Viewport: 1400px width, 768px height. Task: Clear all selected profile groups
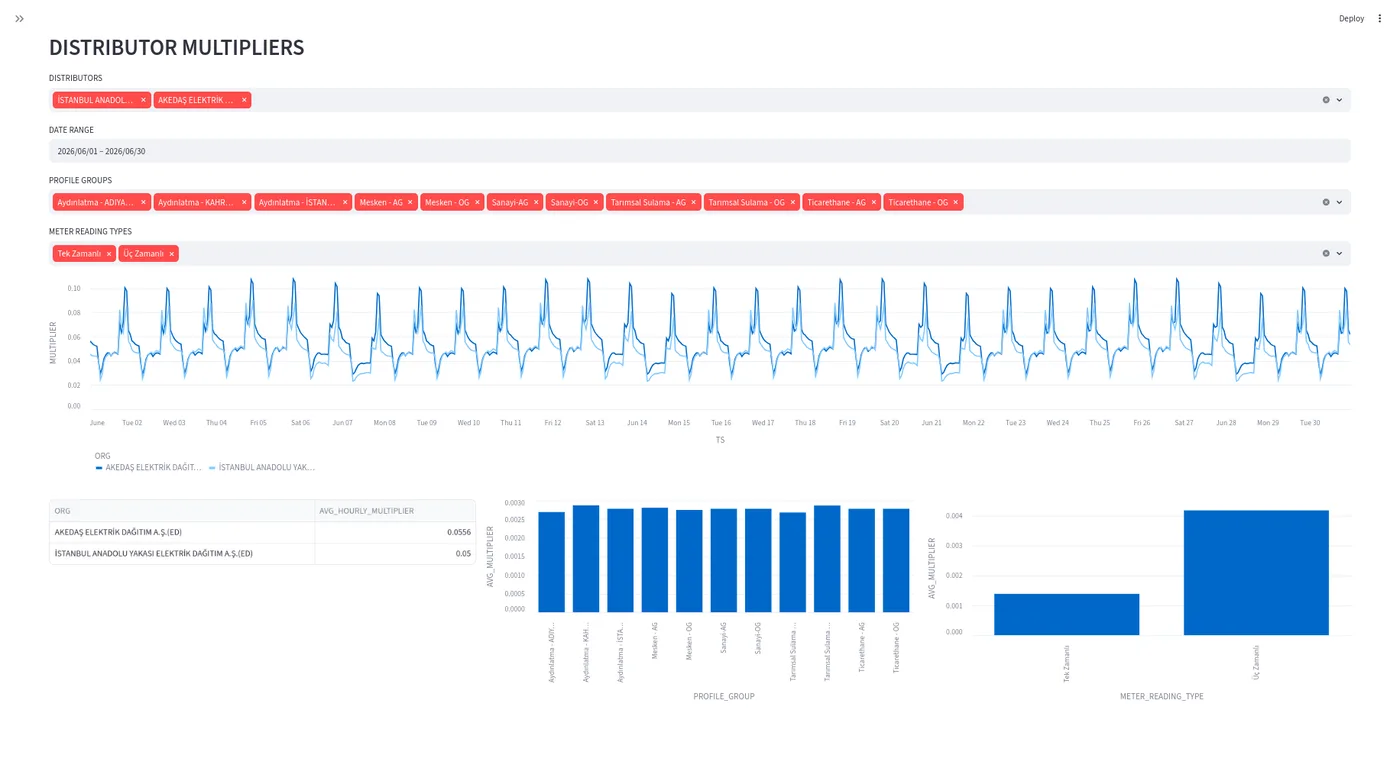click(1326, 202)
